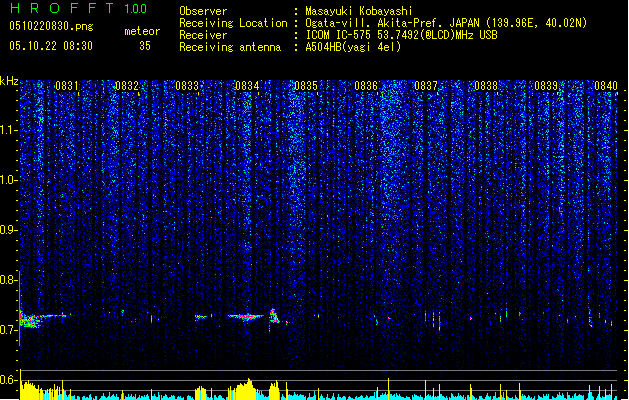Click the kHz unit label

pyautogui.click(x=9, y=81)
